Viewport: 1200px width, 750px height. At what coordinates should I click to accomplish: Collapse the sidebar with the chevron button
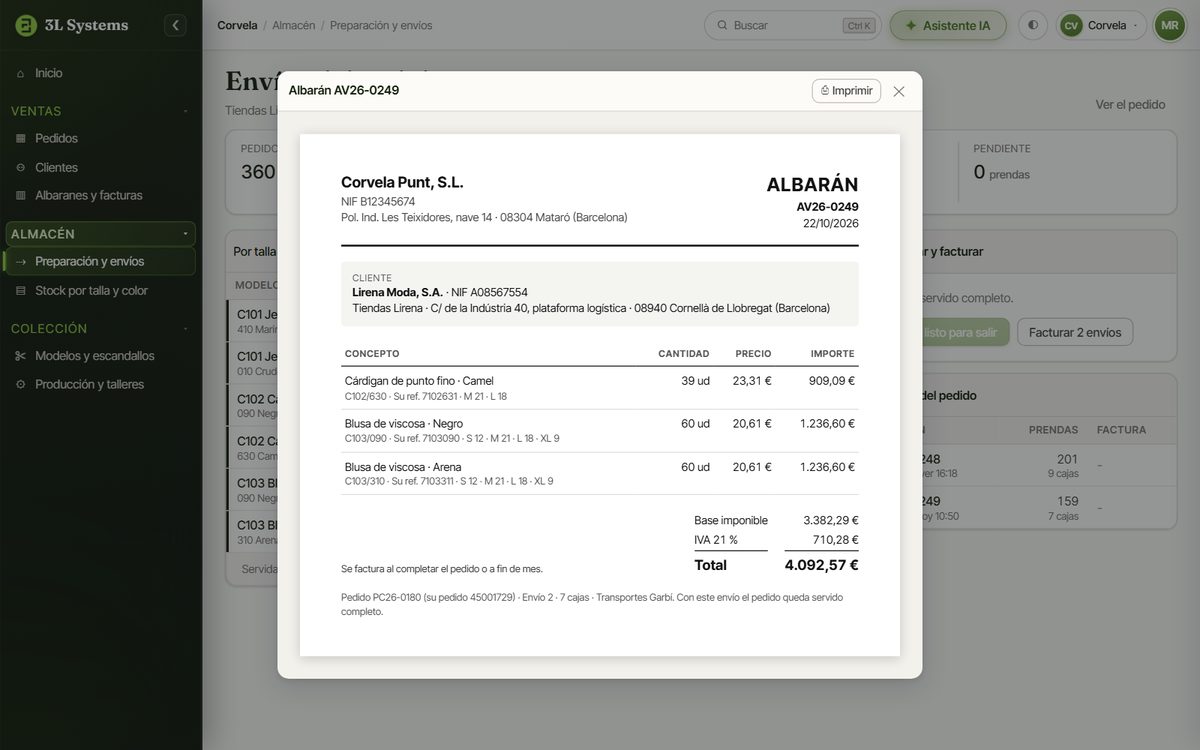point(175,25)
